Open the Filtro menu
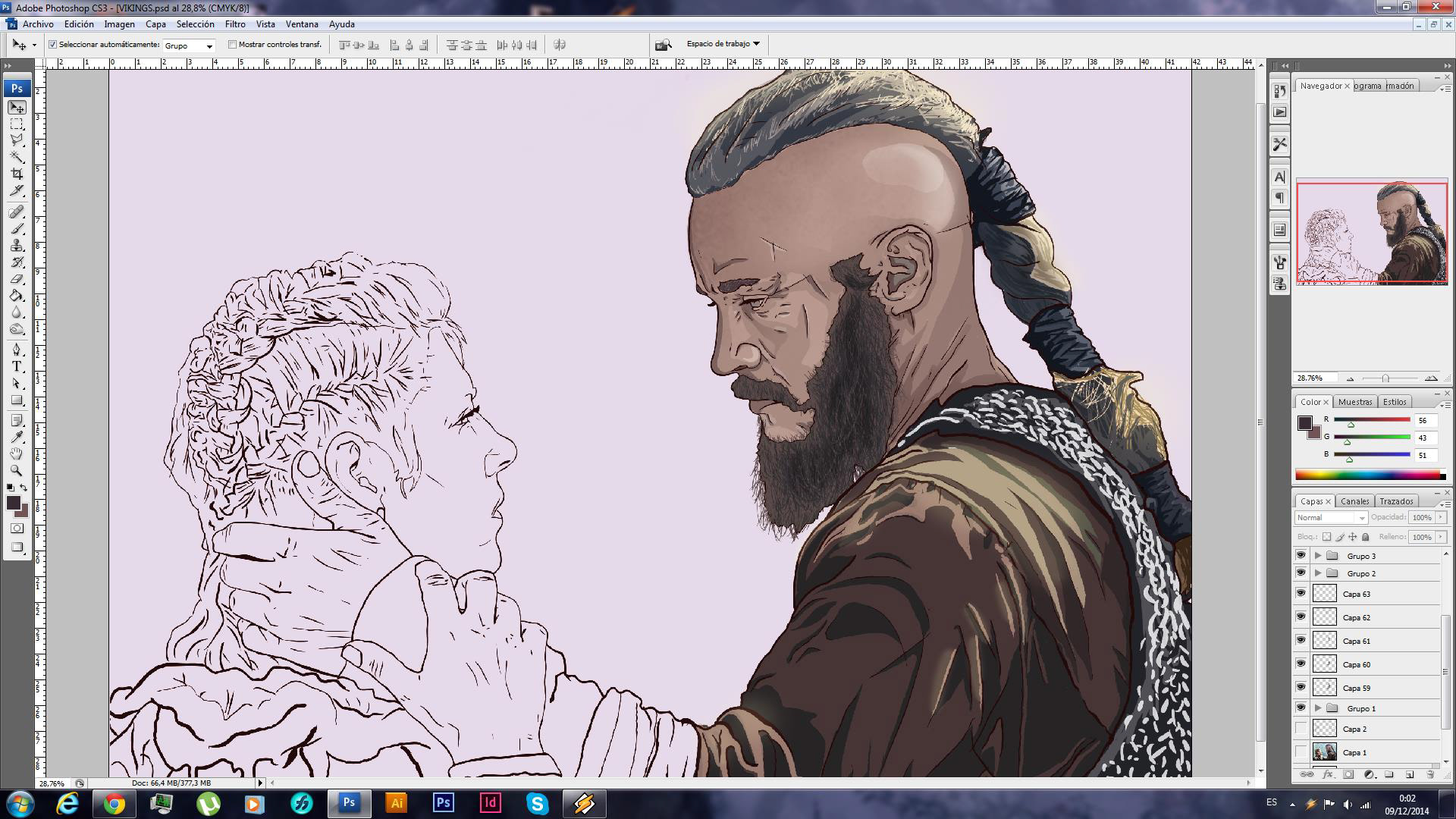 [235, 24]
